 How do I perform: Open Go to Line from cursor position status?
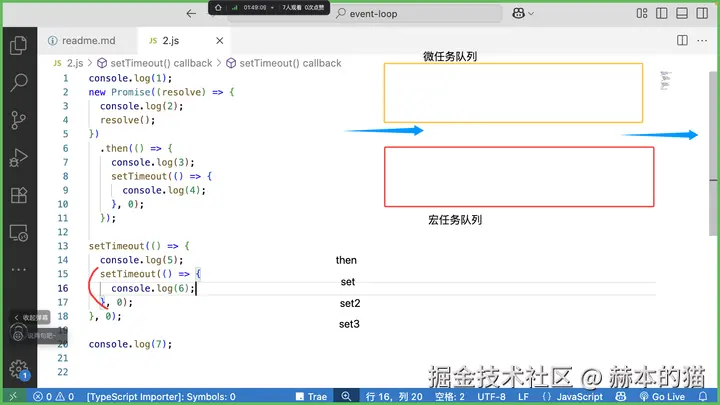click(394, 396)
